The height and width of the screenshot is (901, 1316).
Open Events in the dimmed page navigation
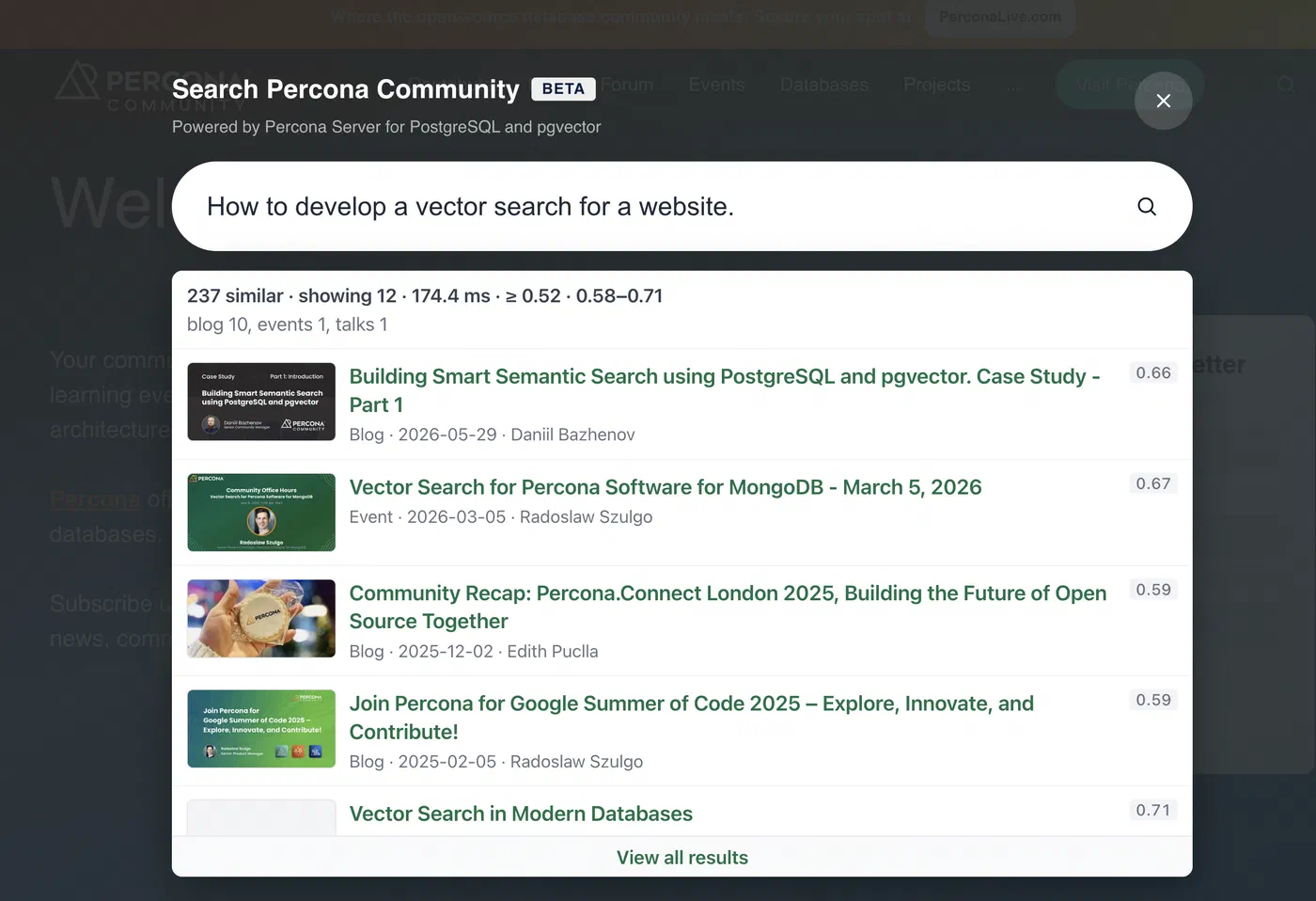pyautogui.click(x=716, y=85)
